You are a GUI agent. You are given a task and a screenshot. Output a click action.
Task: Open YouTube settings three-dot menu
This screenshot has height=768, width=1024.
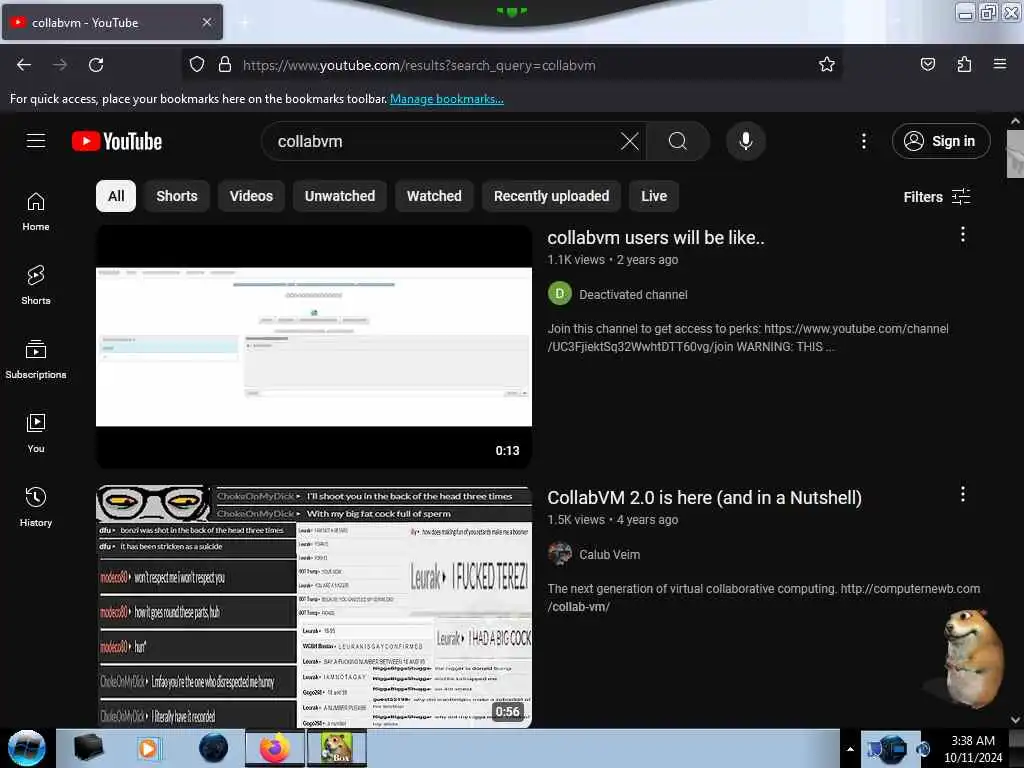pyautogui.click(x=863, y=141)
